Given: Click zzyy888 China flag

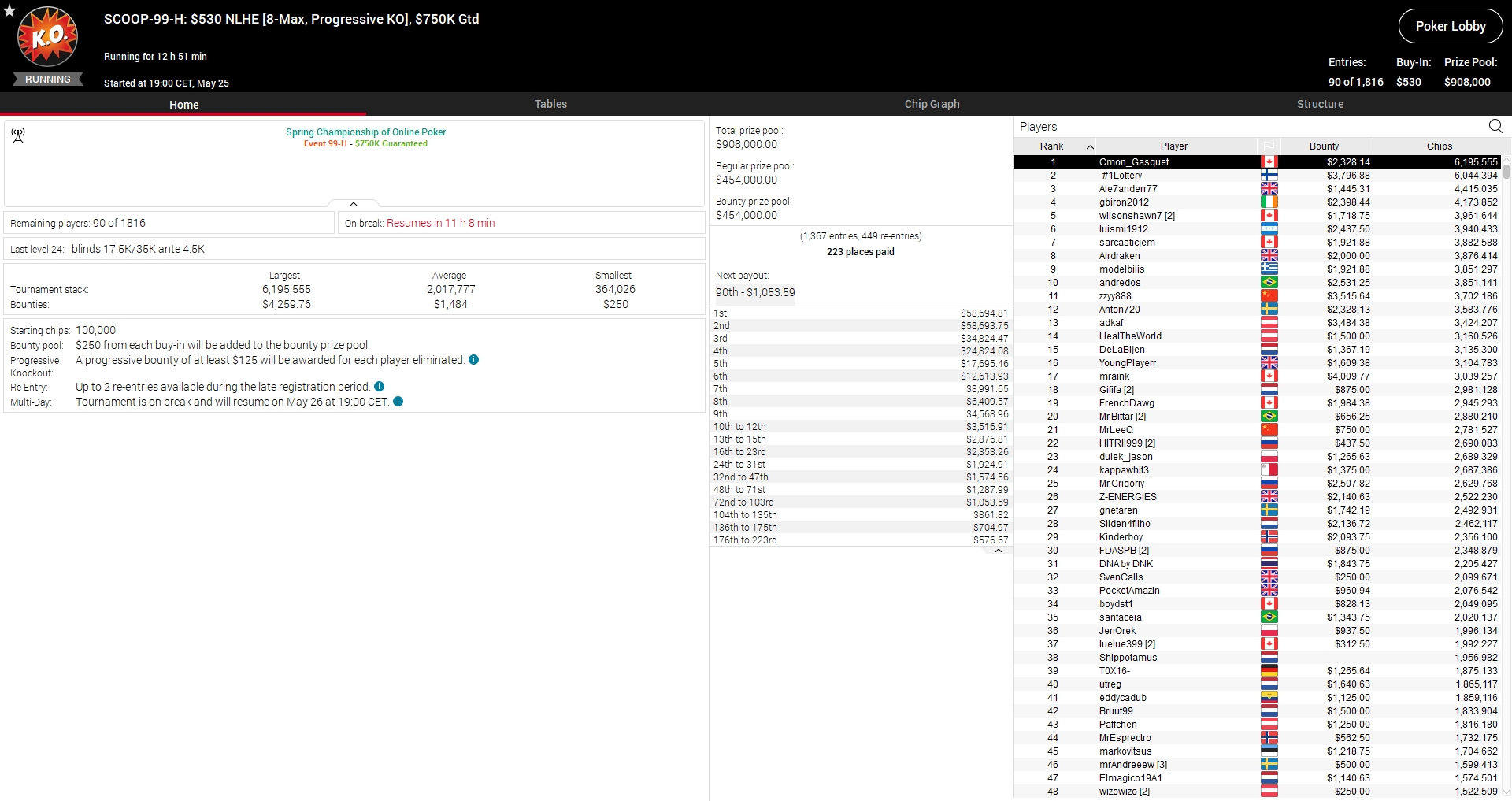Looking at the screenshot, I should [1269, 296].
